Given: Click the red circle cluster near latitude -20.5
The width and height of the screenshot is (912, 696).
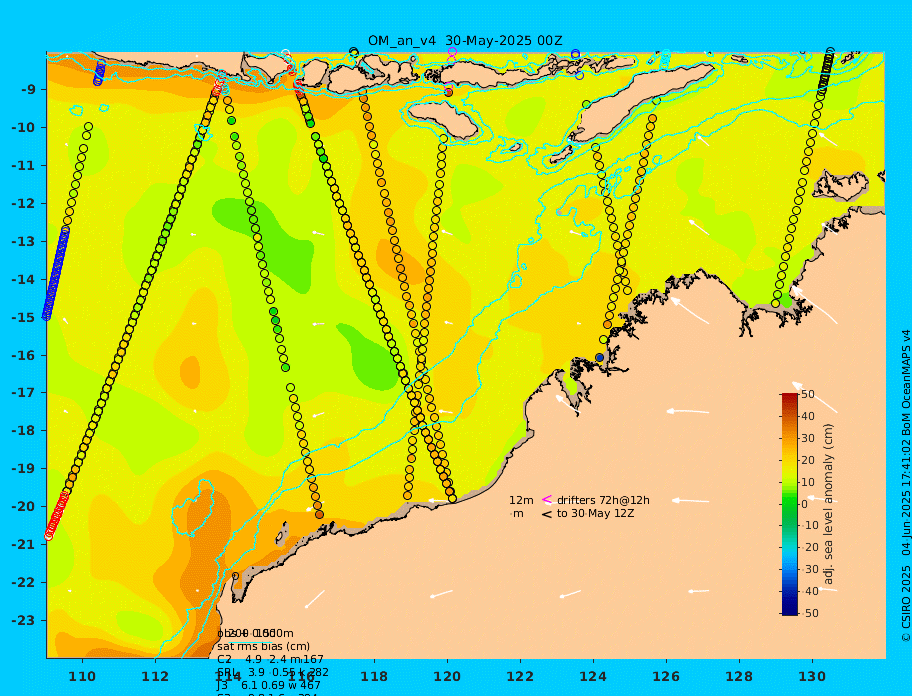Looking at the screenshot, I should click(x=56, y=515).
